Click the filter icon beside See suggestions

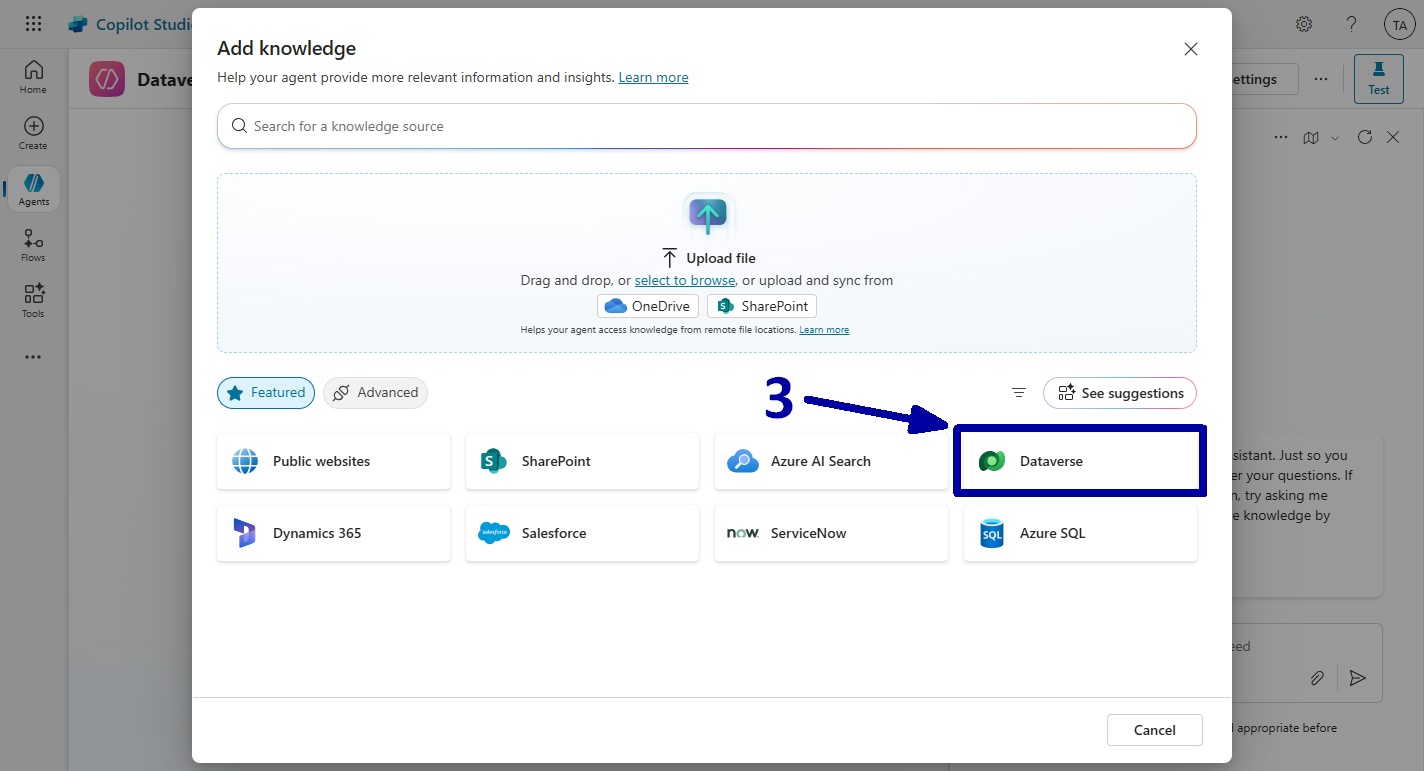1018,392
